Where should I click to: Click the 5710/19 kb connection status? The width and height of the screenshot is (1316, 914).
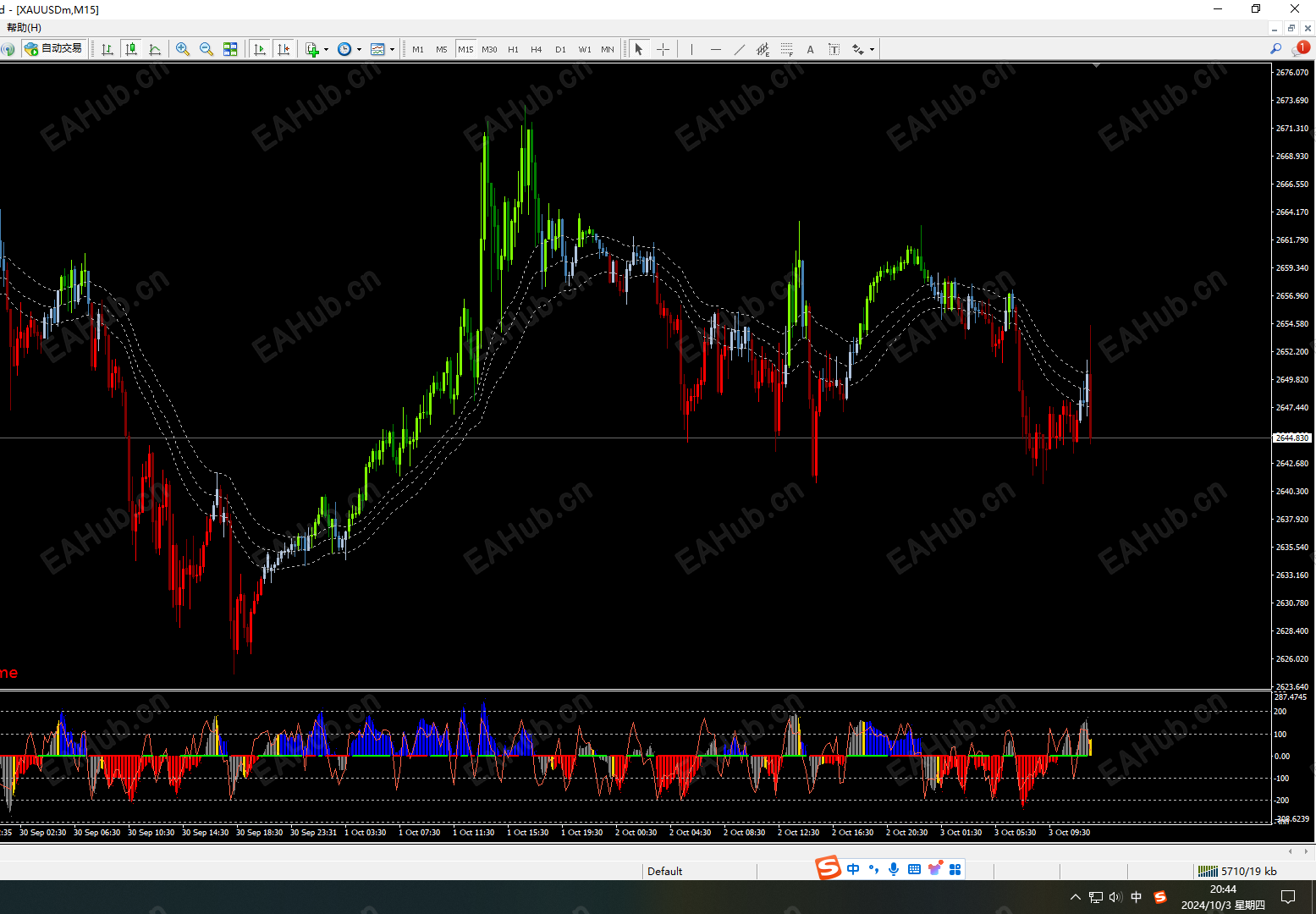(x=1249, y=871)
